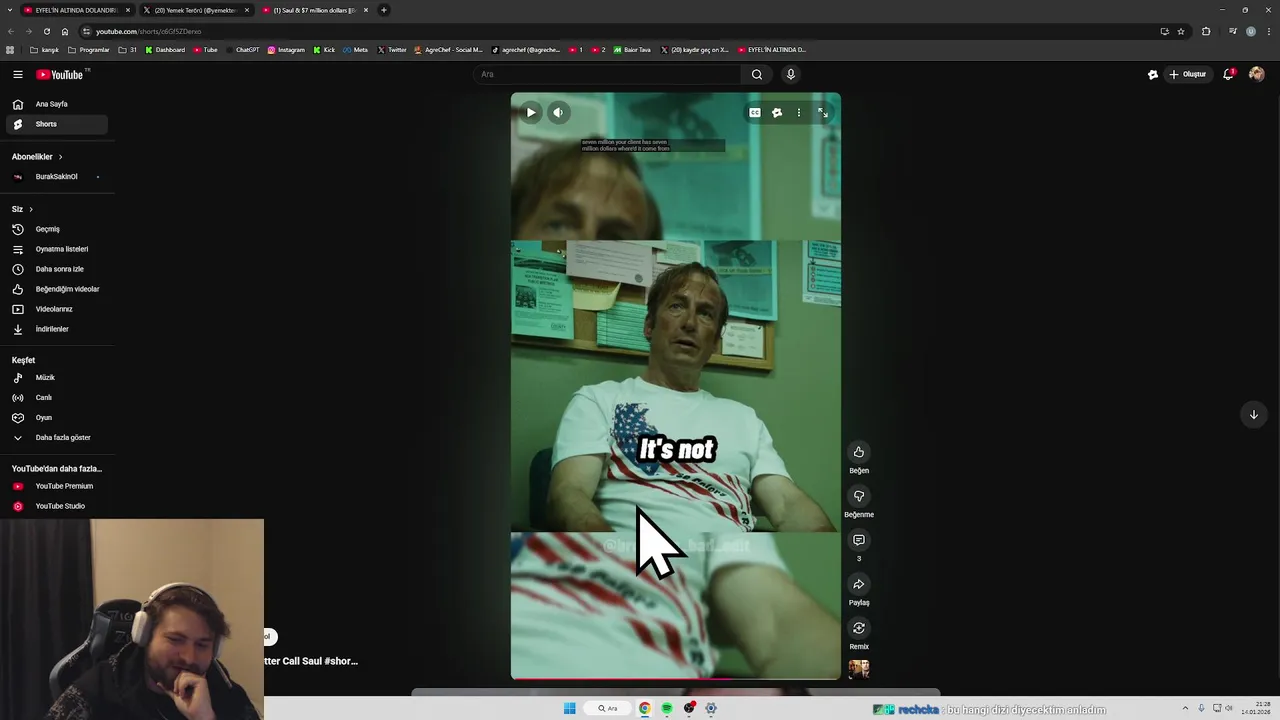Screen dimensions: 1280x720
Task: Click the address bar URL
Action: tap(148, 31)
